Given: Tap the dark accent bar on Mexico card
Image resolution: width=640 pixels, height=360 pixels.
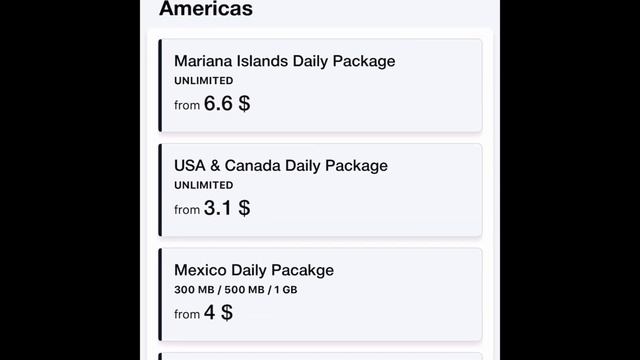Looking at the screenshot, I should pos(160,294).
